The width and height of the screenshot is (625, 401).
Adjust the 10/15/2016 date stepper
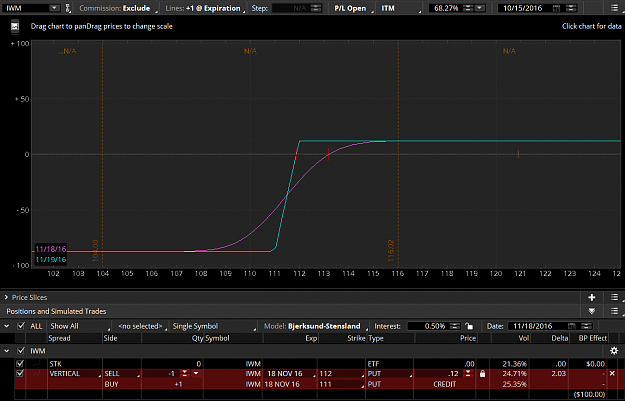coord(571,8)
